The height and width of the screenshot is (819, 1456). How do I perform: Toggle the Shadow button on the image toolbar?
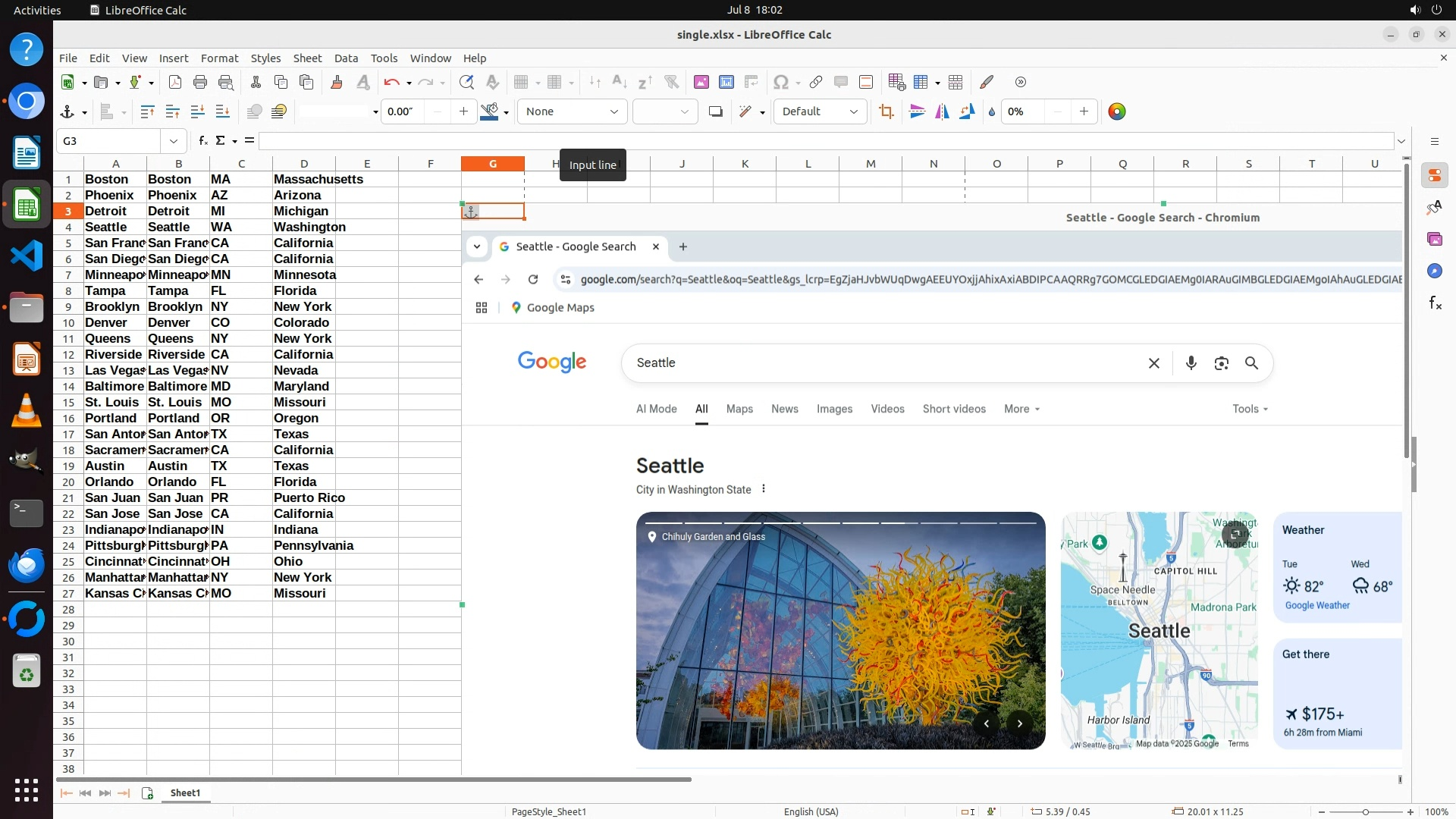tap(715, 111)
